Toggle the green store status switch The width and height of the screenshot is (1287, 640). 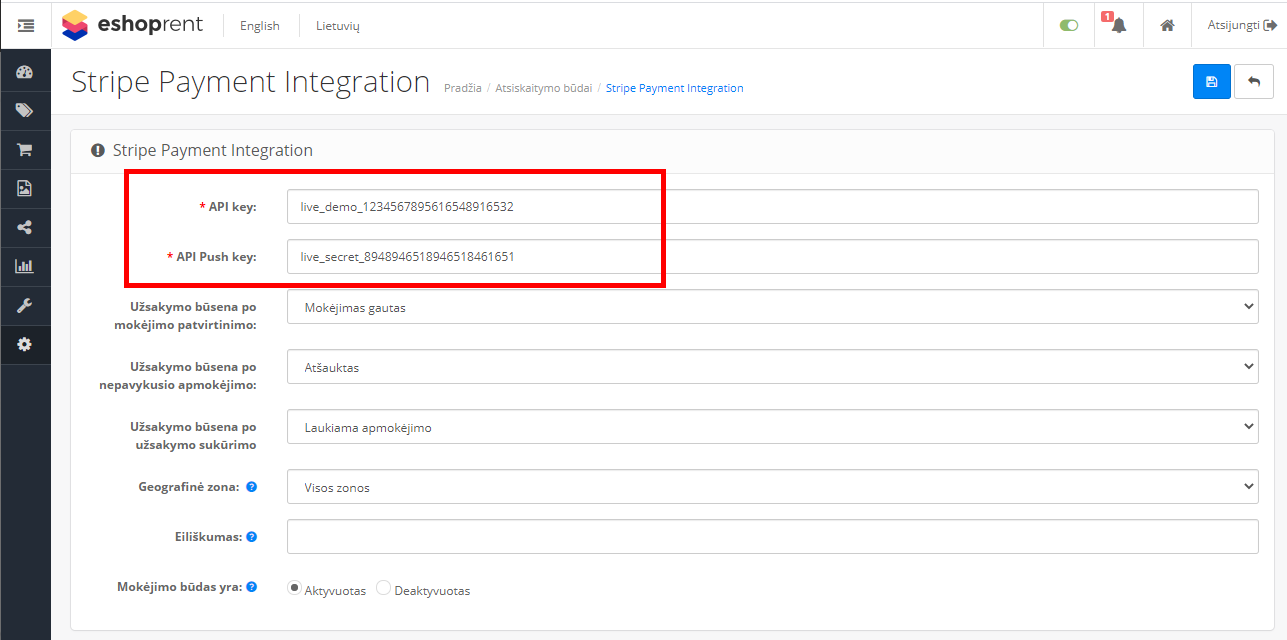(1069, 26)
